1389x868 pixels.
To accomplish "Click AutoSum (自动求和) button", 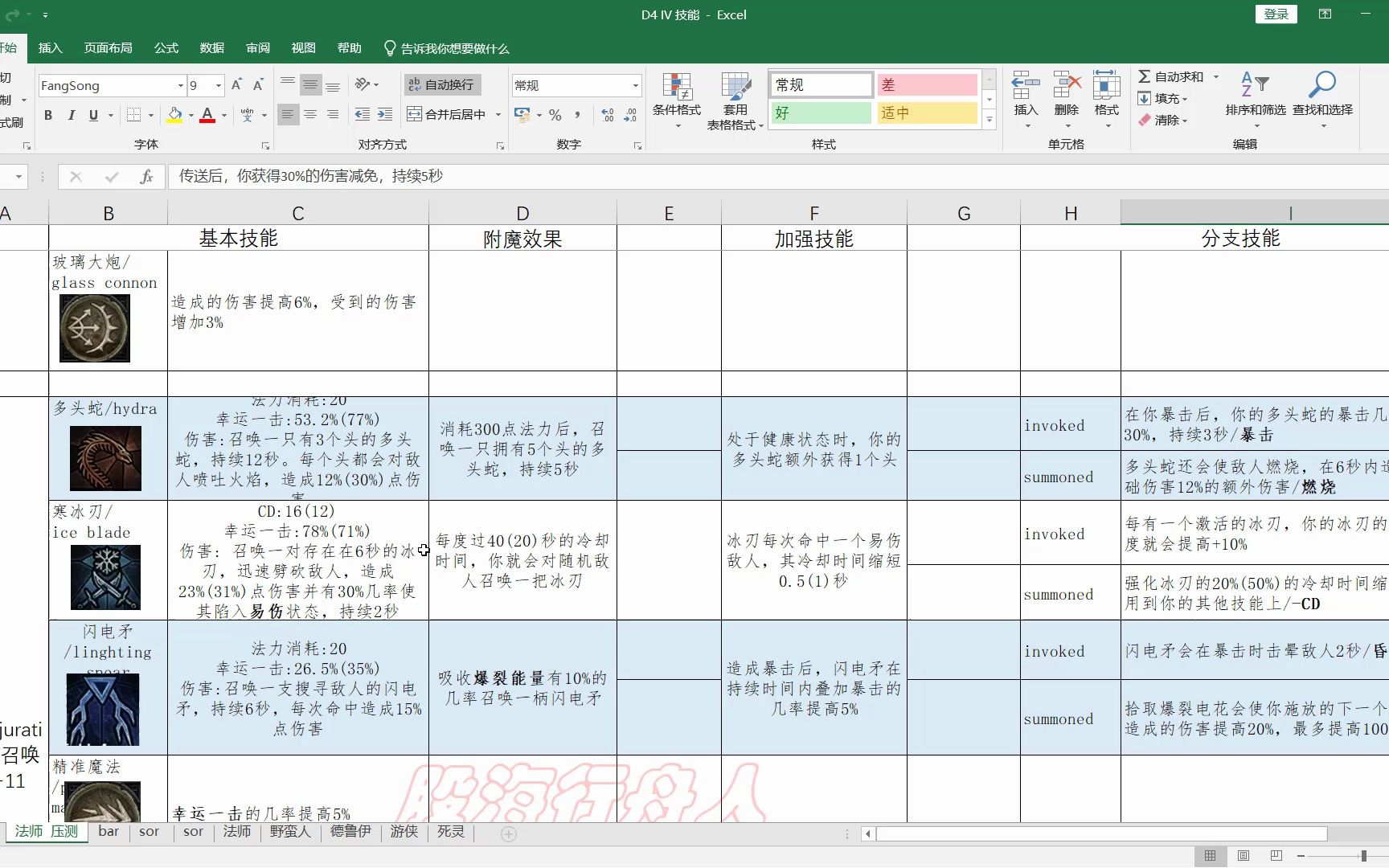I will click(1171, 76).
